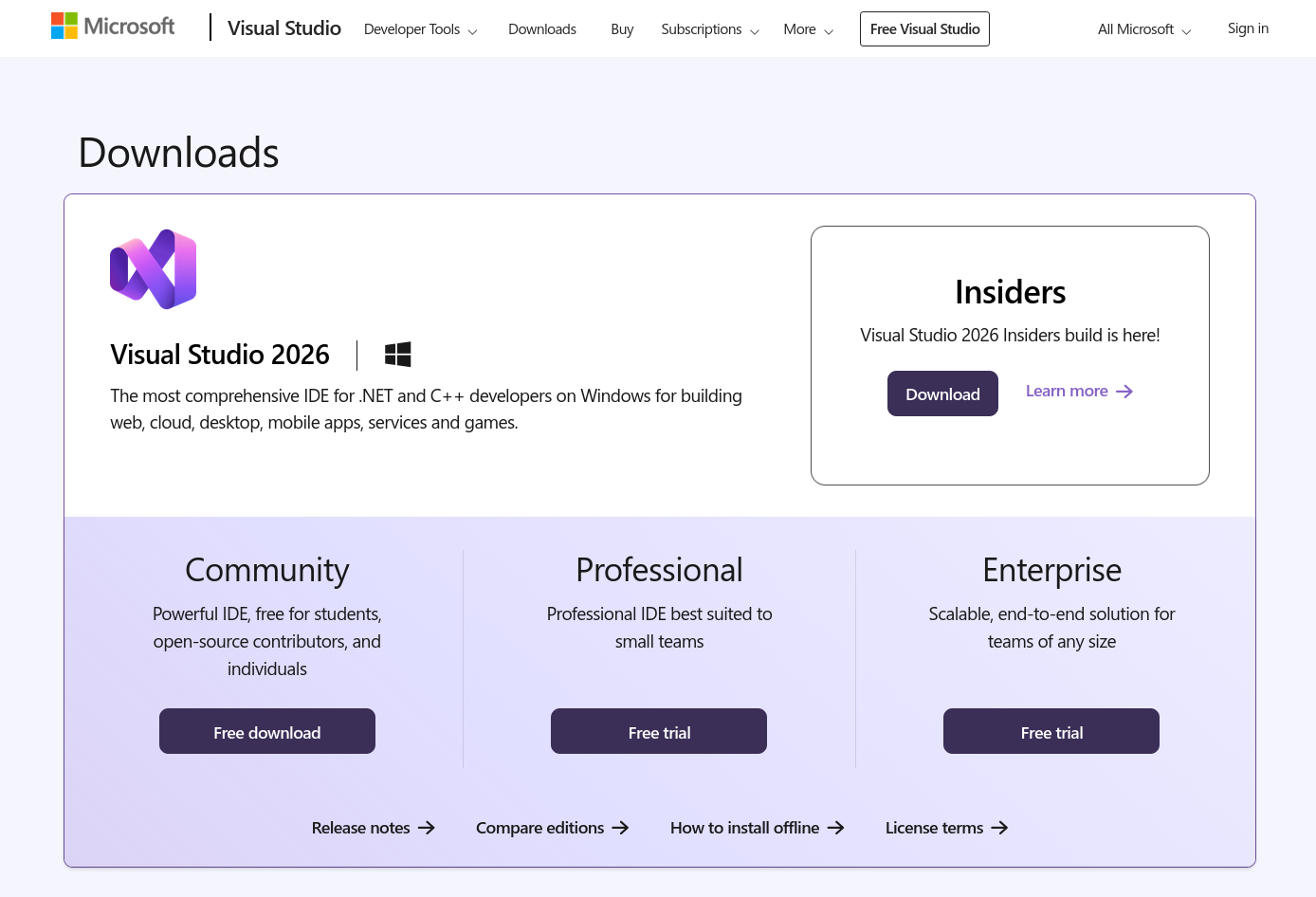1316x897 pixels.
Task: Start a Professional Free trial
Action: tap(658, 731)
